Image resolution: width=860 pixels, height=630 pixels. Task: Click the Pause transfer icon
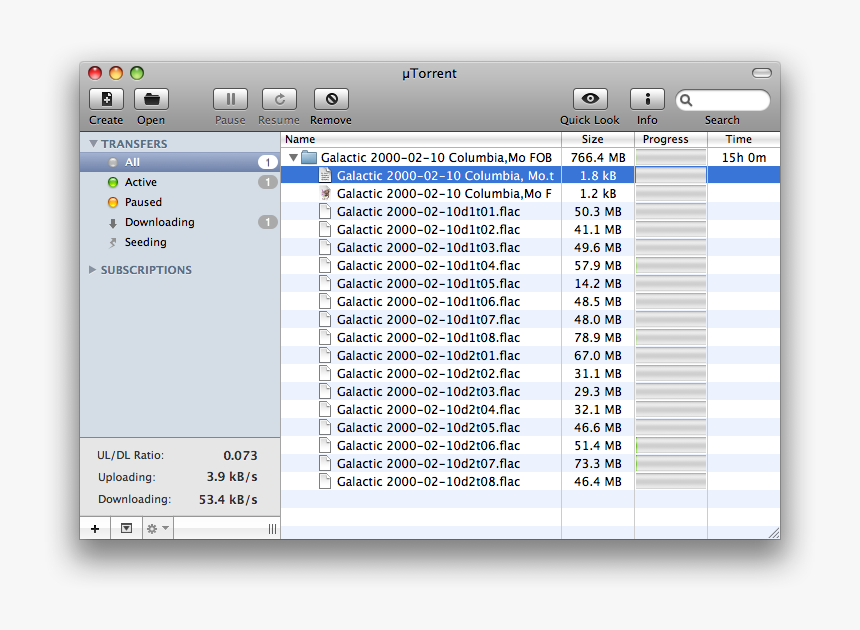pos(230,99)
